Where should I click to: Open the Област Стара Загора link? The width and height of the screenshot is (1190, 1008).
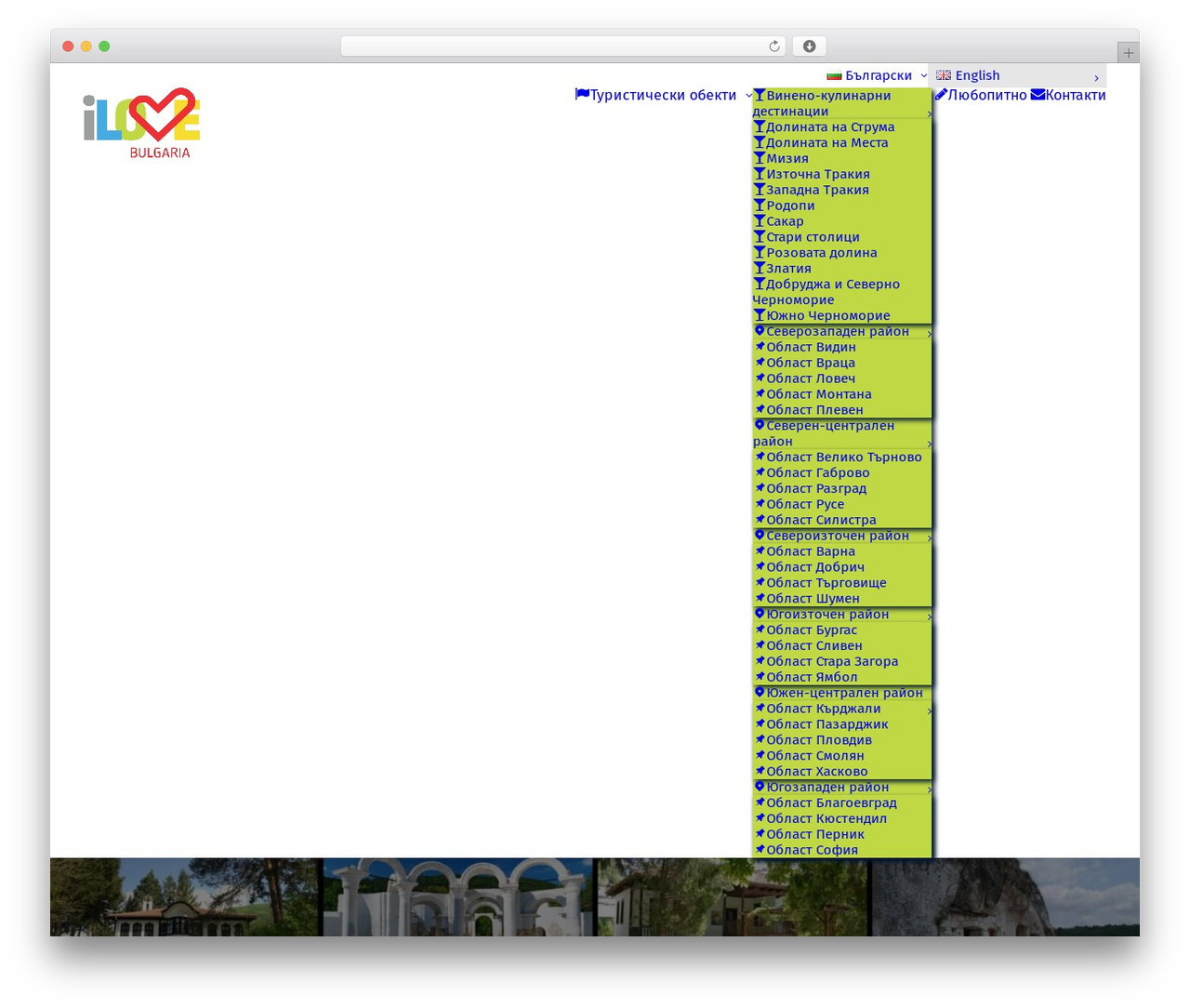(x=832, y=661)
